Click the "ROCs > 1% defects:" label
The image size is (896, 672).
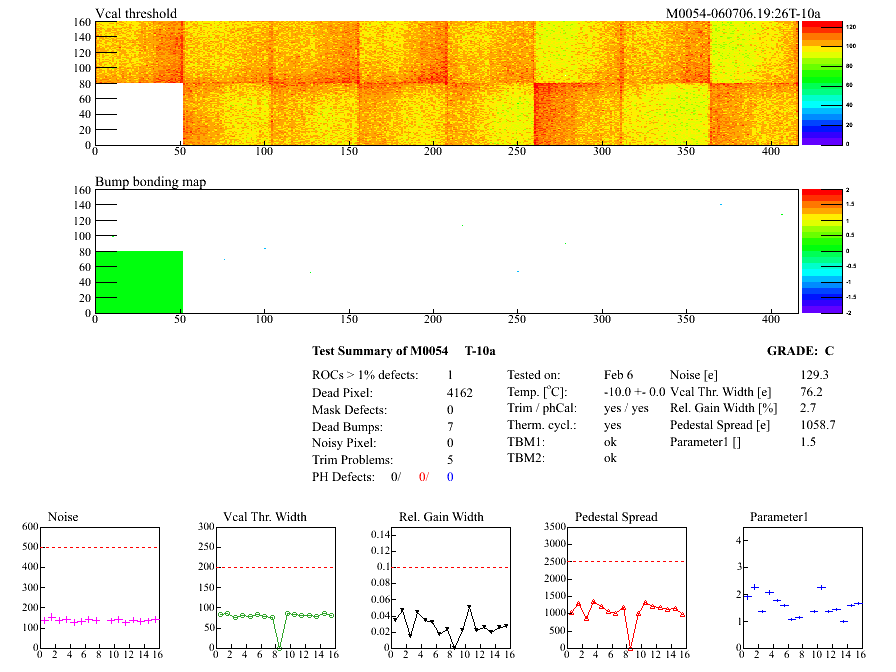tap(365, 375)
